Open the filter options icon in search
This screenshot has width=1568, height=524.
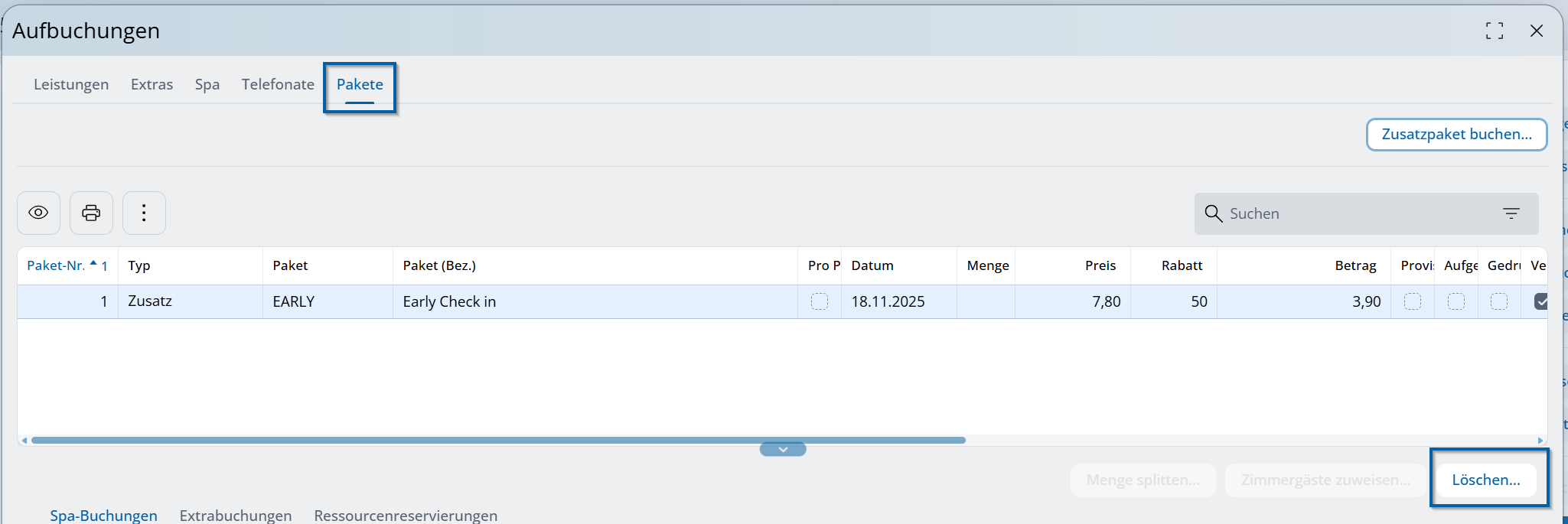click(x=1511, y=213)
